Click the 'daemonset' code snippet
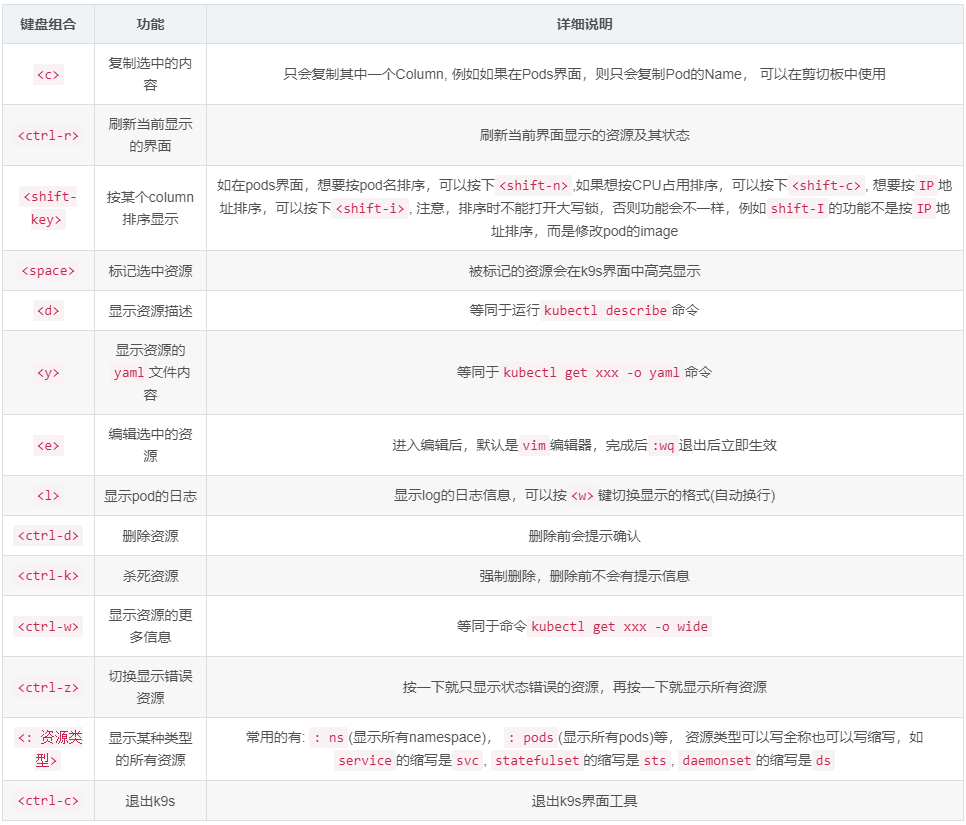 (x=716, y=760)
